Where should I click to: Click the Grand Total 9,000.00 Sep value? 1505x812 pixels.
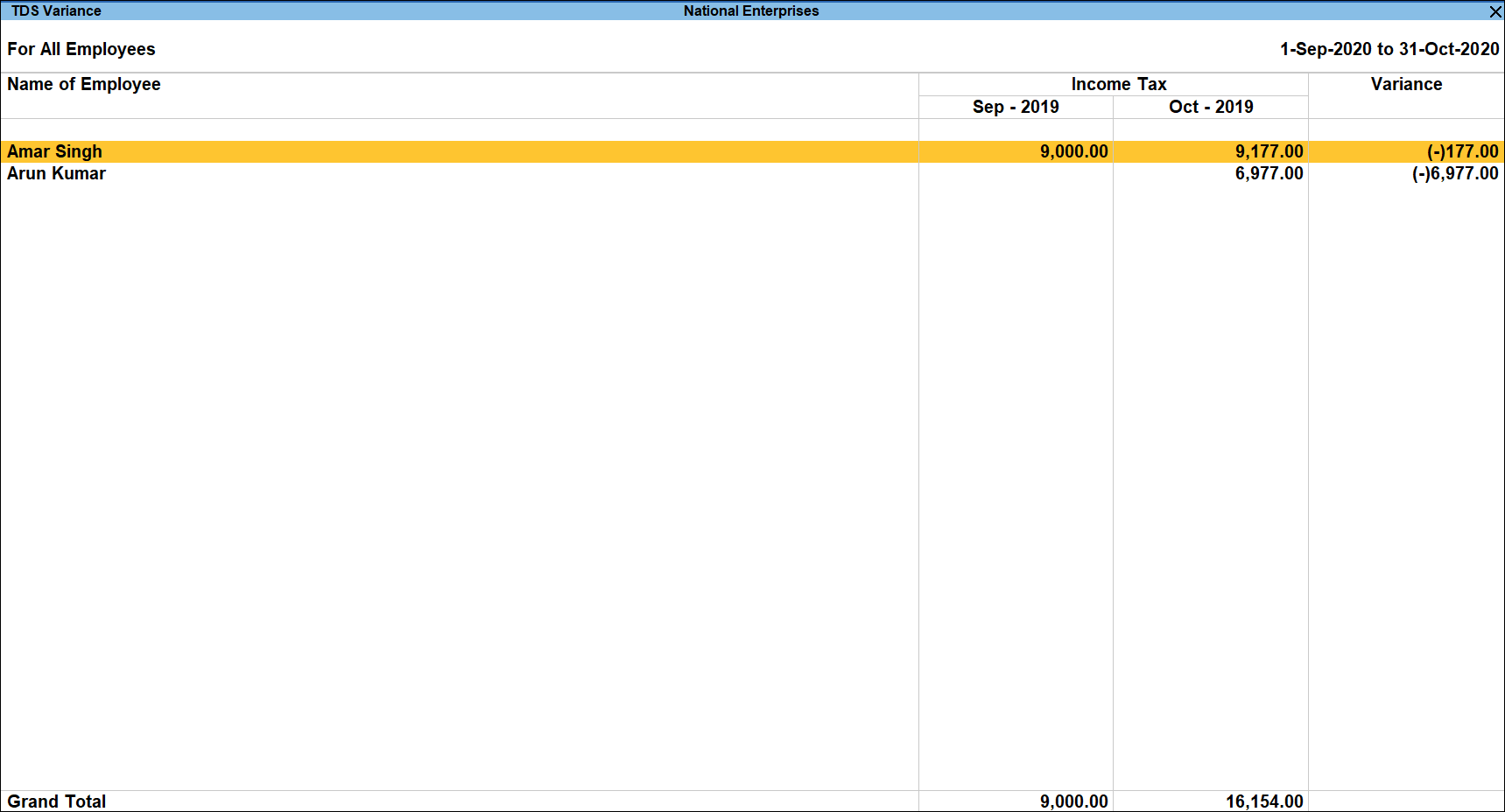pos(1072,801)
